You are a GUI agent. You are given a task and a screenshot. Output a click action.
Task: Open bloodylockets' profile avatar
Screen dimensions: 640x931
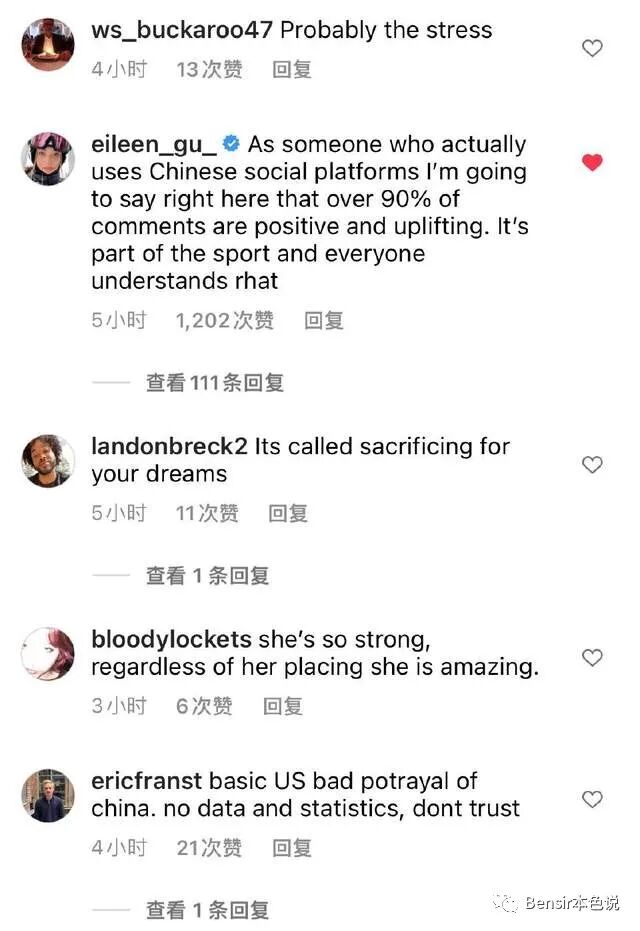point(48,654)
